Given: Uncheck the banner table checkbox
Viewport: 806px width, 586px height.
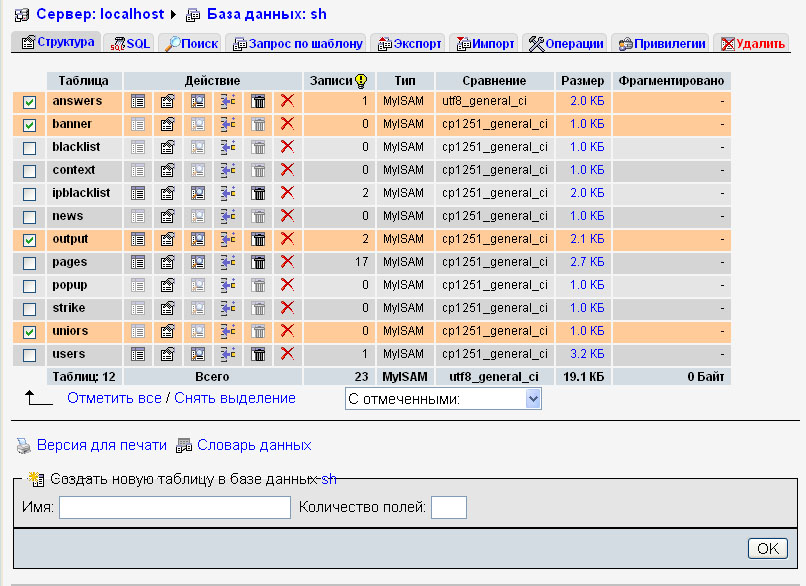Looking at the screenshot, I should pyautogui.click(x=29, y=125).
